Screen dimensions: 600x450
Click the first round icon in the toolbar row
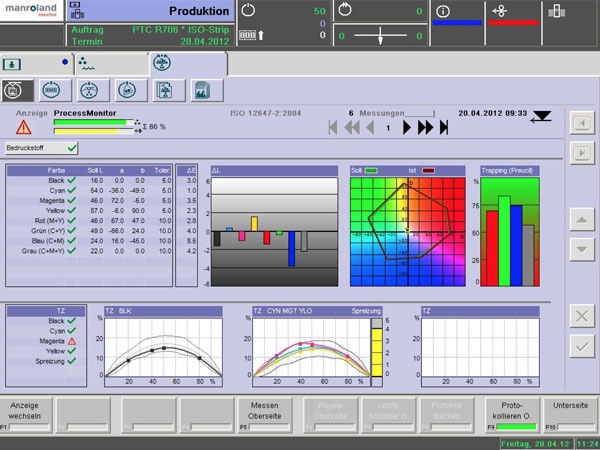pos(15,90)
